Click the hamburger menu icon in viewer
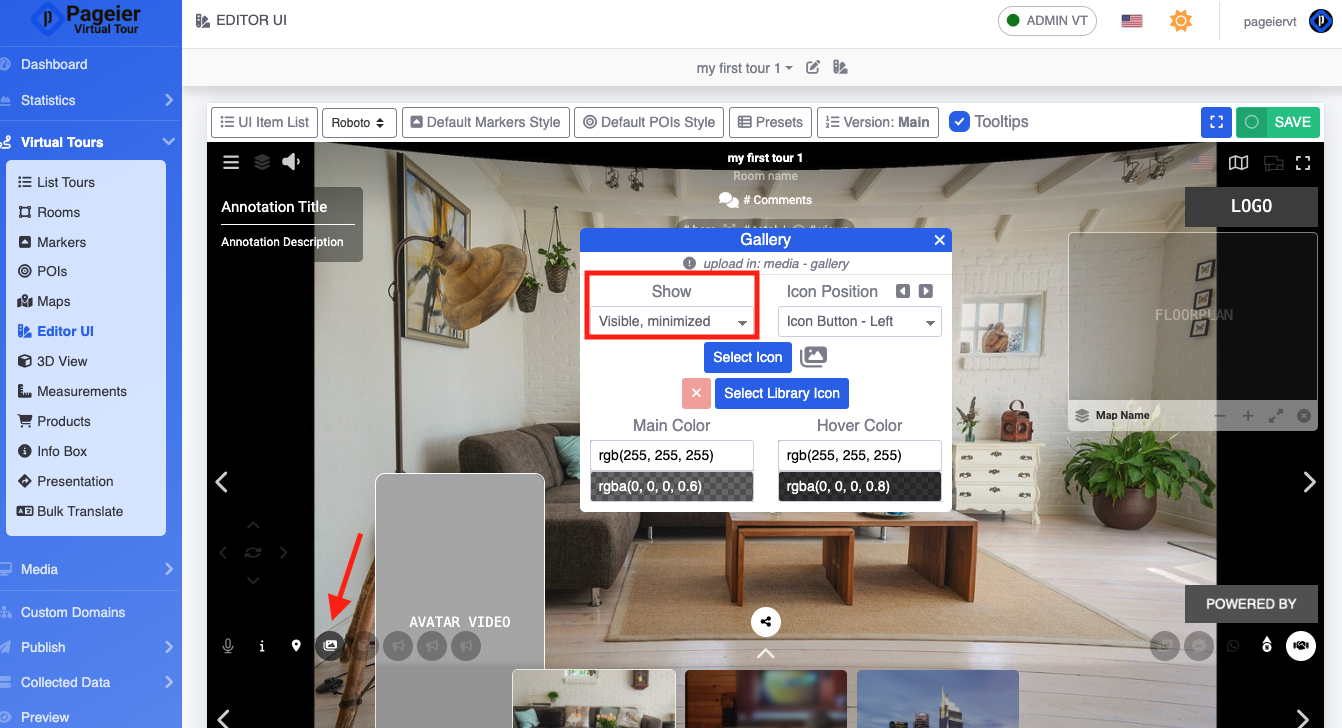The image size is (1342, 728). [231, 162]
